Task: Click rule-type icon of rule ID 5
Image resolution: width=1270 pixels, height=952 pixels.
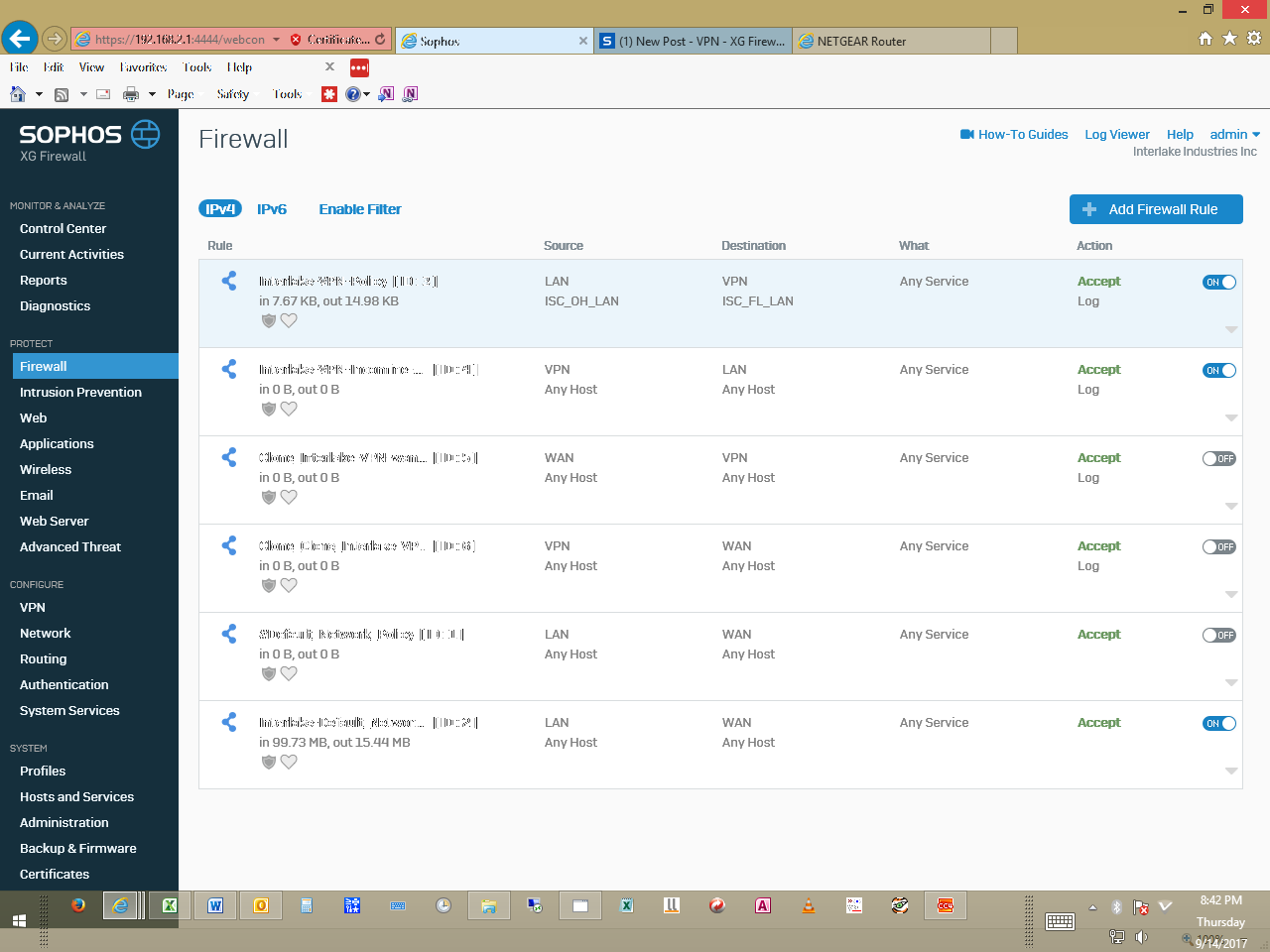Action: [229, 457]
